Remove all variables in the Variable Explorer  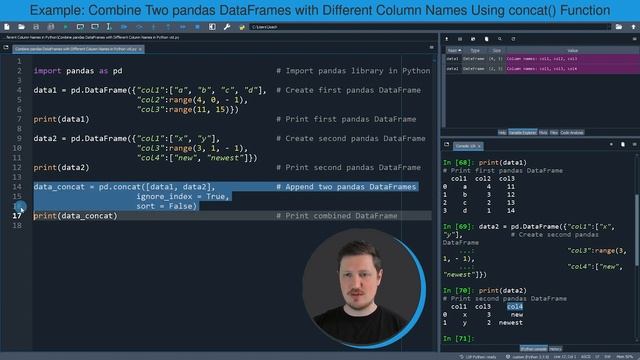pos(487,39)
